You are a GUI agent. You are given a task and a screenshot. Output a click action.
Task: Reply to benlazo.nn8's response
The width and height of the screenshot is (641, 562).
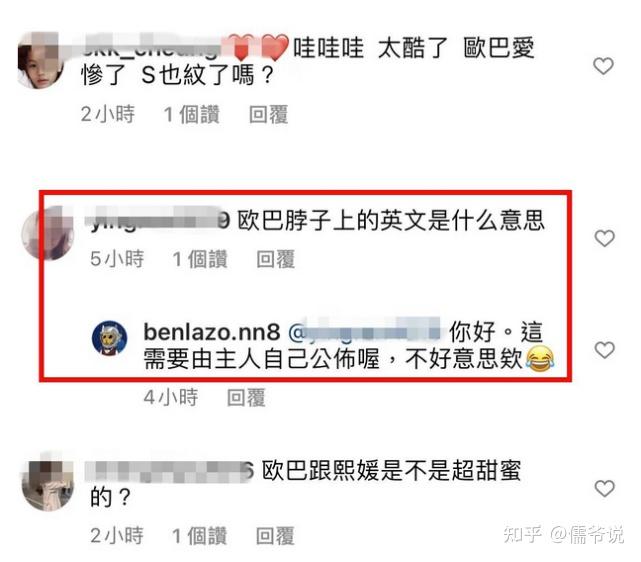pyautogui.click(x=246, y=397)
